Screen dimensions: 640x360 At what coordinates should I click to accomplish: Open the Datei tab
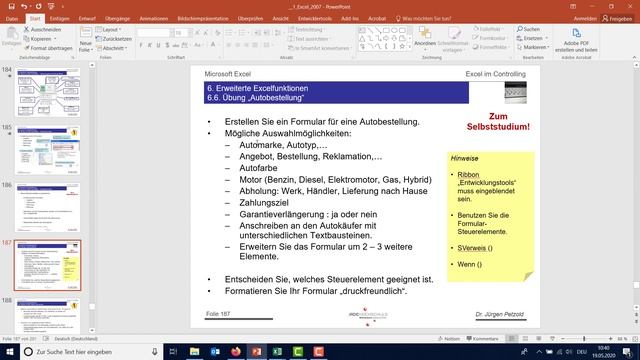(x=12, y=19)
